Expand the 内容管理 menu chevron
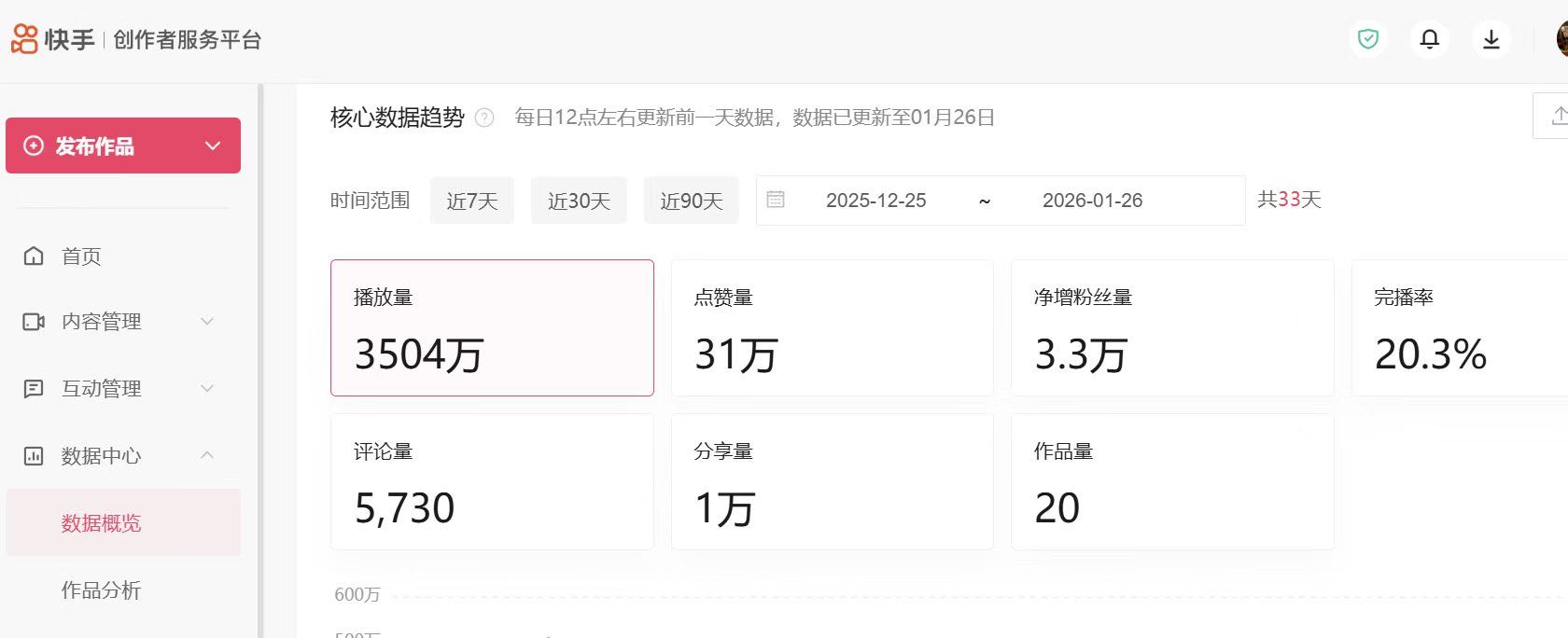Image resolution: width=1568 pixels, height=638 pixels. pyautogui.click(x=207, y=322)
